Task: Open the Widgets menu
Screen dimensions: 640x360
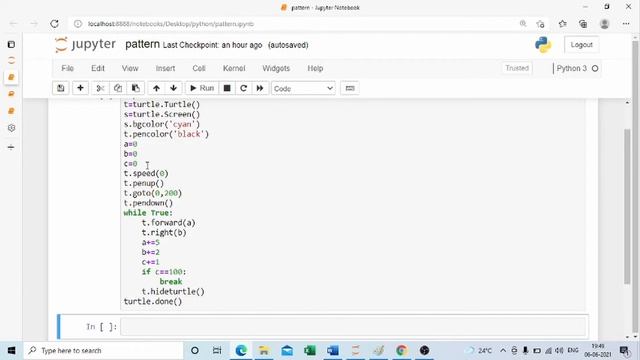Action: coord(276,68)
